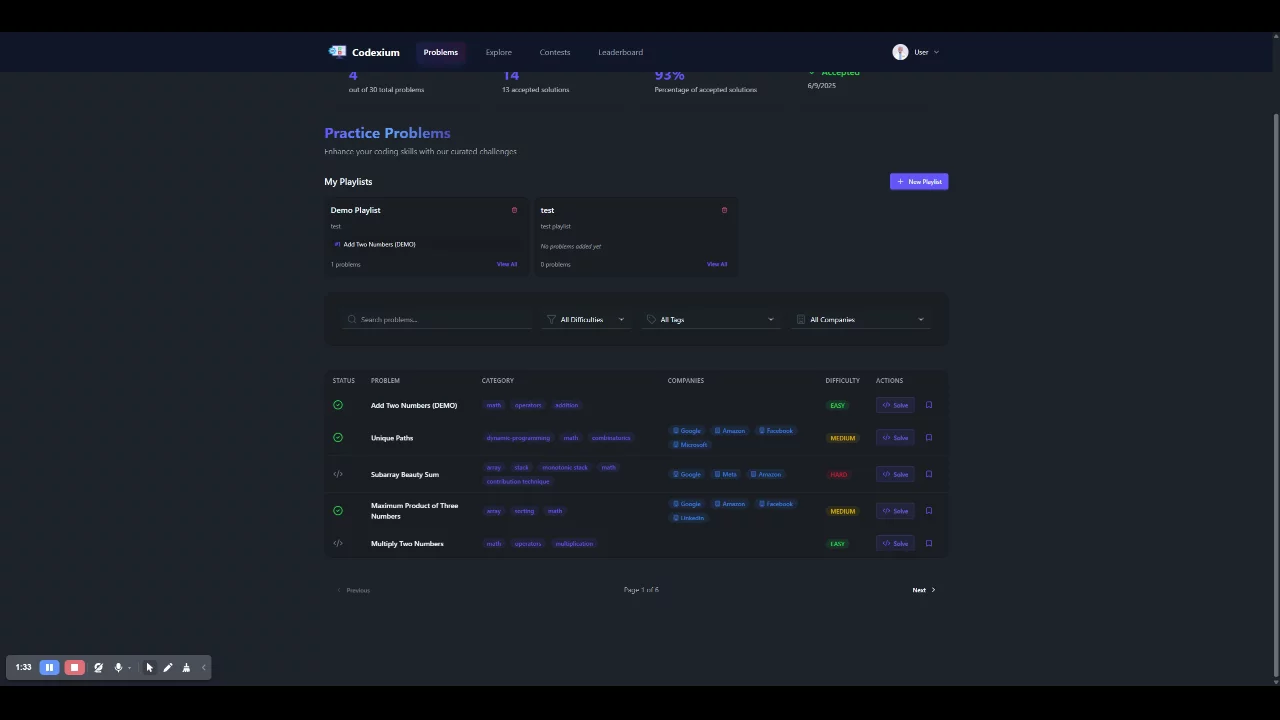Screen dimensions: 1280x720
Task: Switch to the Leaderboard tab
Action: (x=620, y=52)
